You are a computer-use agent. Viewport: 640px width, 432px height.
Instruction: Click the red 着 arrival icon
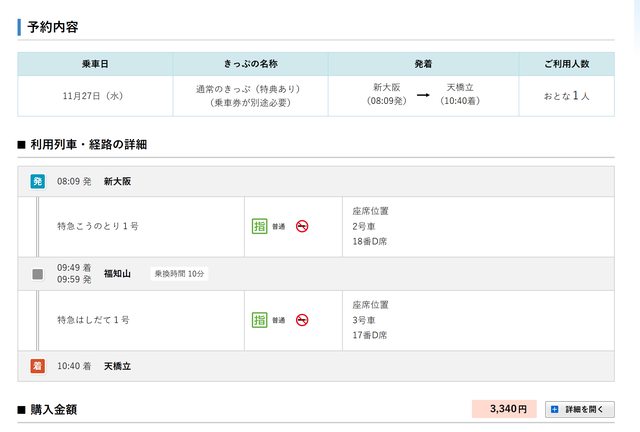[x=38, y=366]
